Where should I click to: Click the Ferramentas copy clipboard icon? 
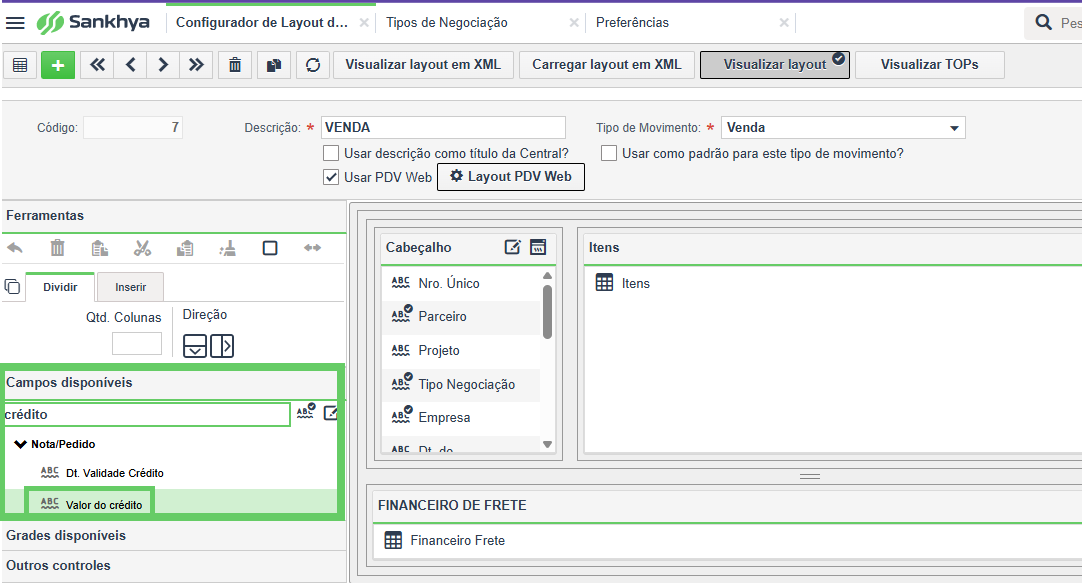pos(185,248)
